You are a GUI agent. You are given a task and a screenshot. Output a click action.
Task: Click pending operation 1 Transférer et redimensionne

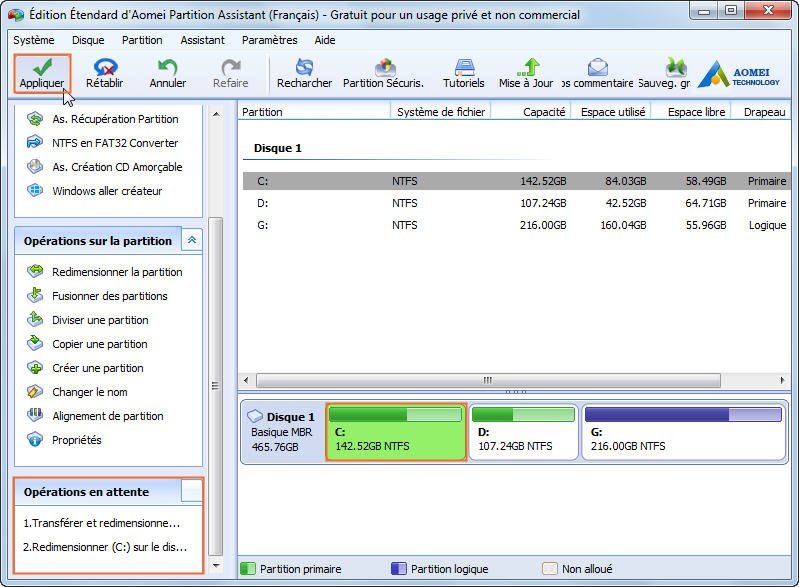[101, 523]
